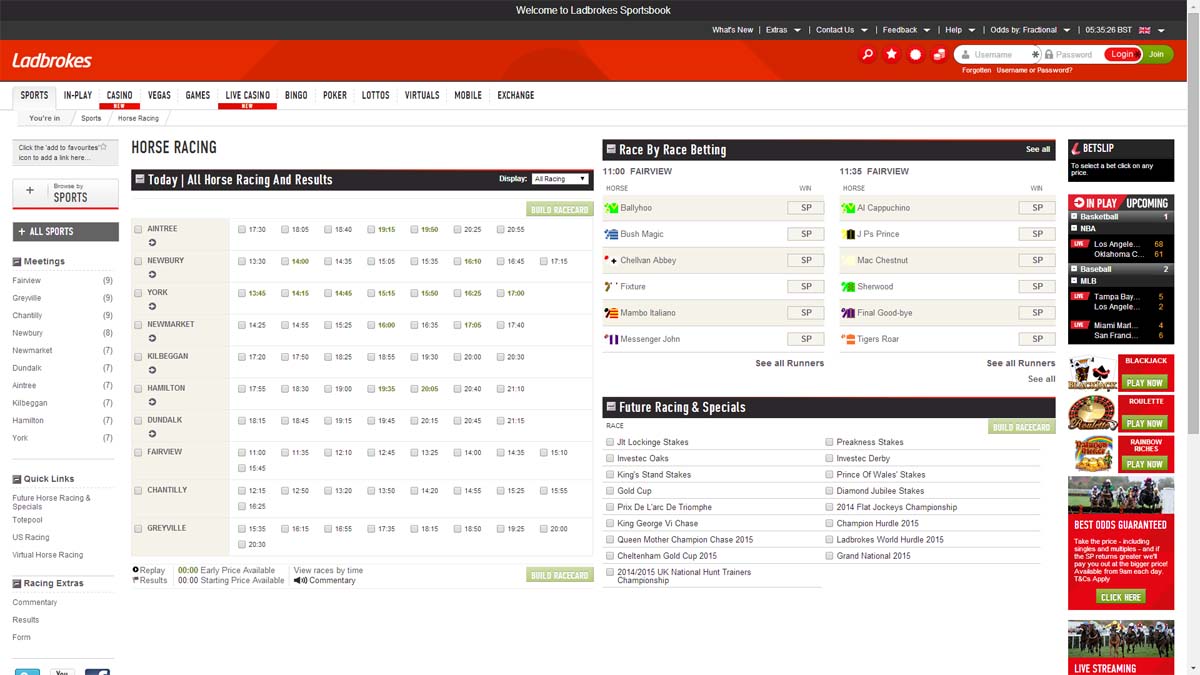Screen dimensions: 1200x675
Task: Open the Display All Racing dropdown
Action: pyautogui.click(x=560, y=179)
